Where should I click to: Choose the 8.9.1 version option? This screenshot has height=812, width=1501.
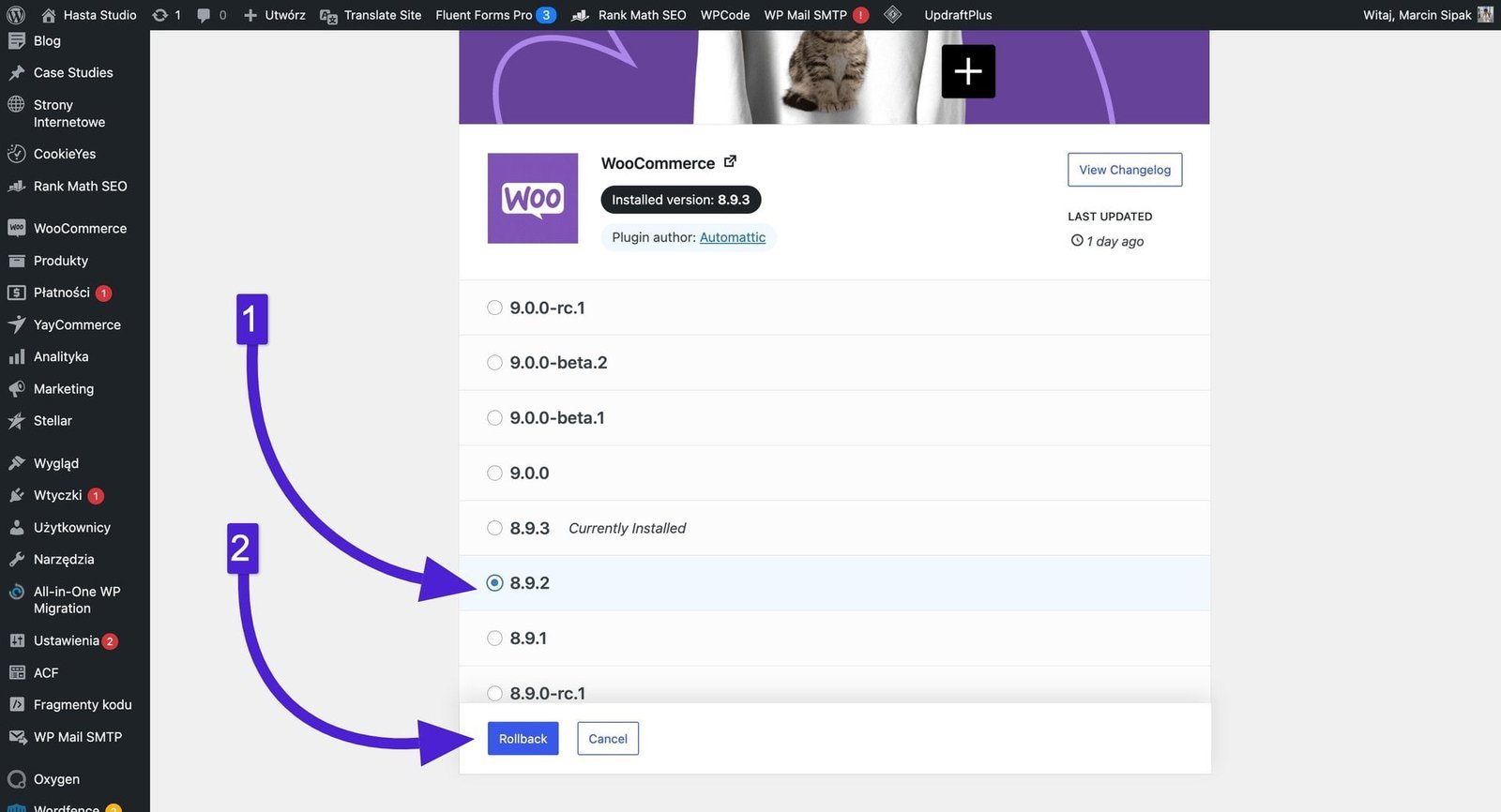[494, 639]
